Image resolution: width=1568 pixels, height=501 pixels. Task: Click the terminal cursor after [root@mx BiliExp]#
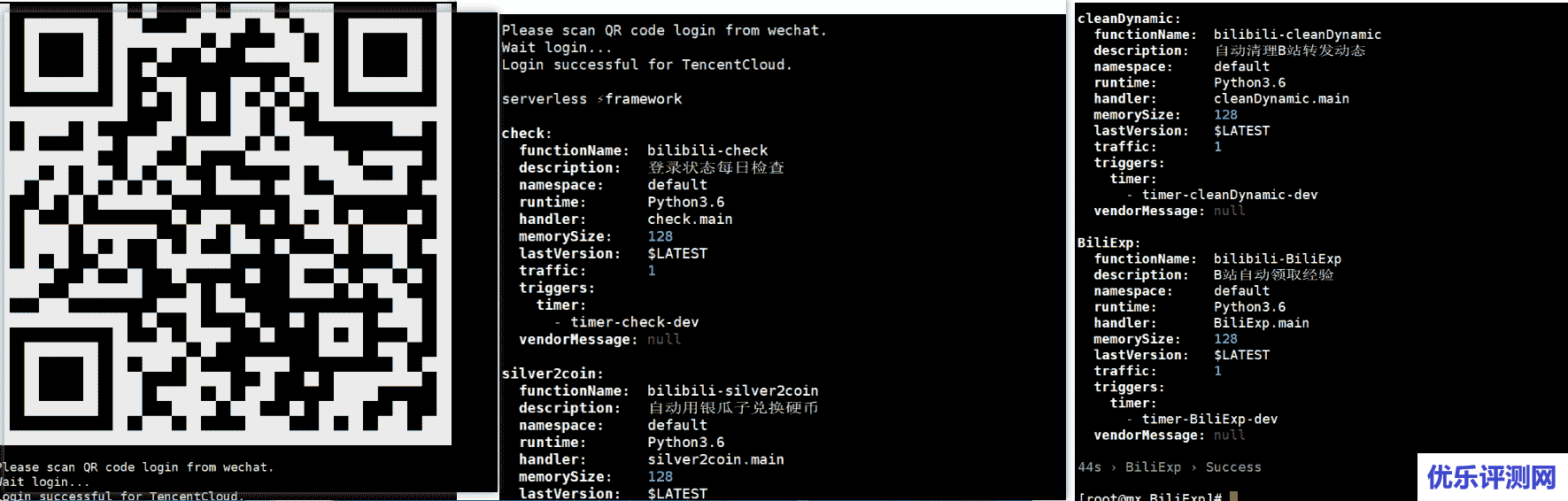1233,497
